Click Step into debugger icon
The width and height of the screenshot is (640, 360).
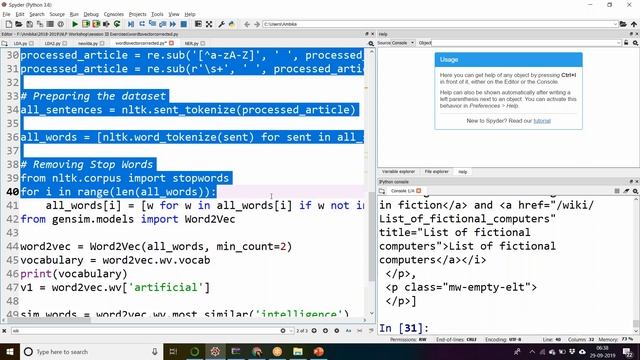coord(152,24)
